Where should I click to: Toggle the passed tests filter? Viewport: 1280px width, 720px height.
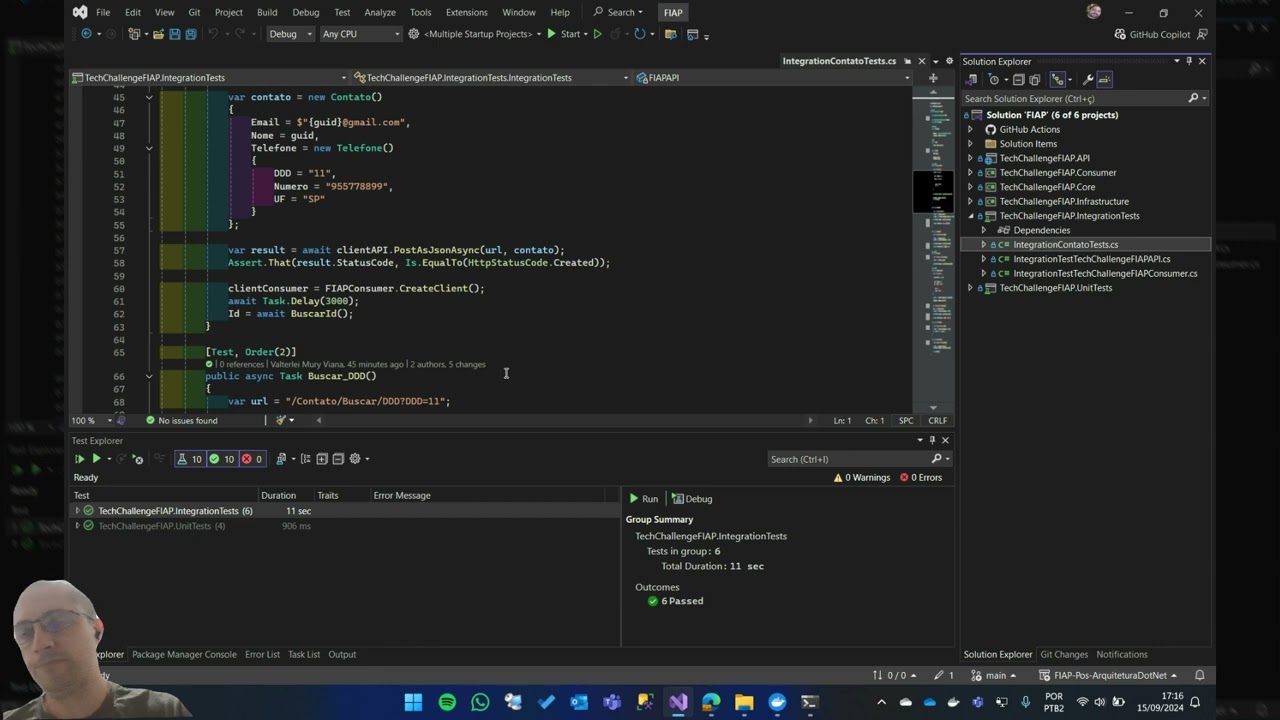click(x=222, y=459)
